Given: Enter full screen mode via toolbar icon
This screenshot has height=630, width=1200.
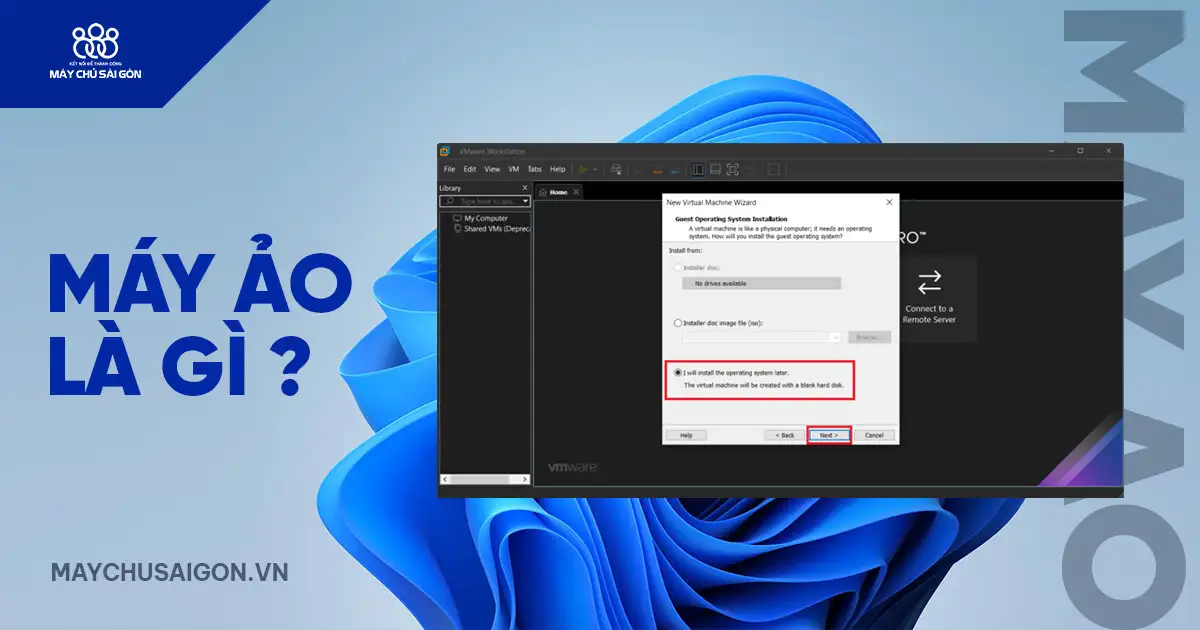Looking at the screenshot, I should pyautogui.click(x=732, y=169).
